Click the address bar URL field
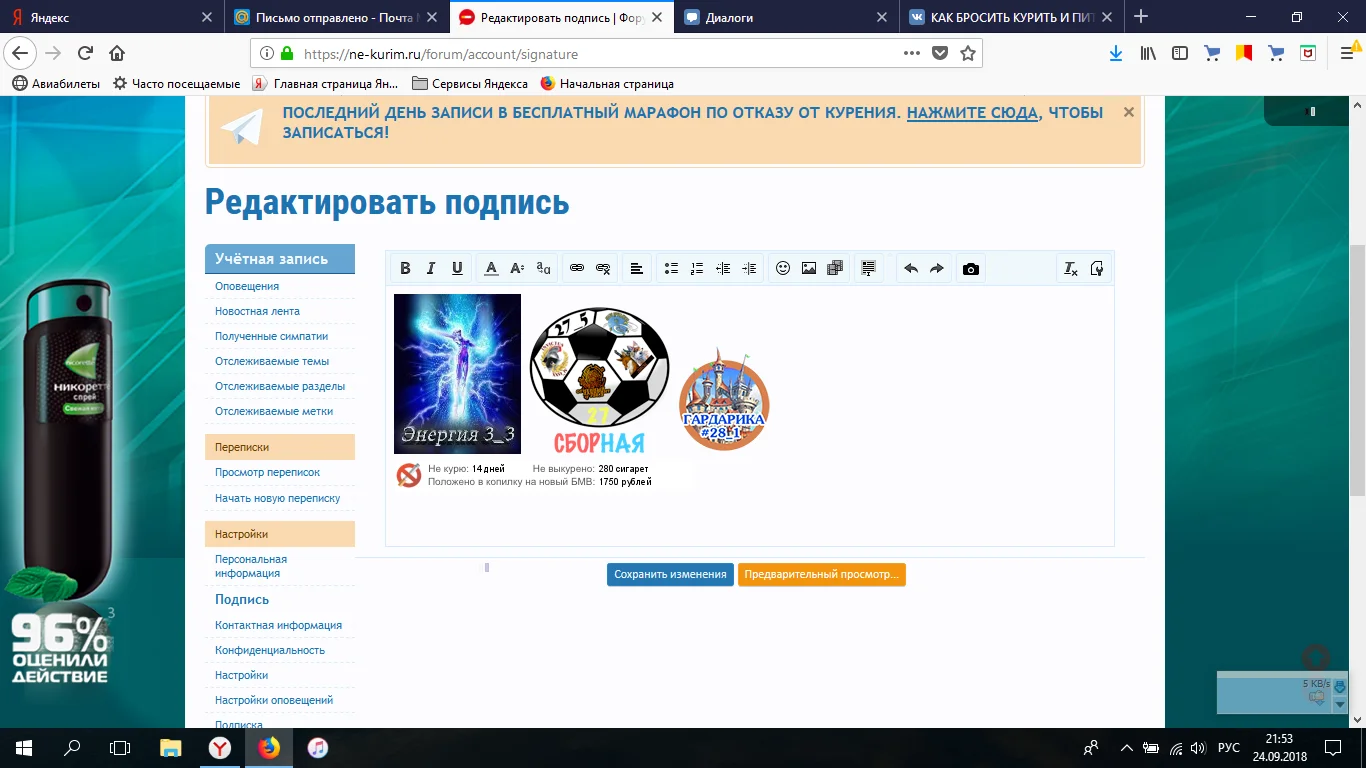1366x768 pixels. click(x=598, y=54)
